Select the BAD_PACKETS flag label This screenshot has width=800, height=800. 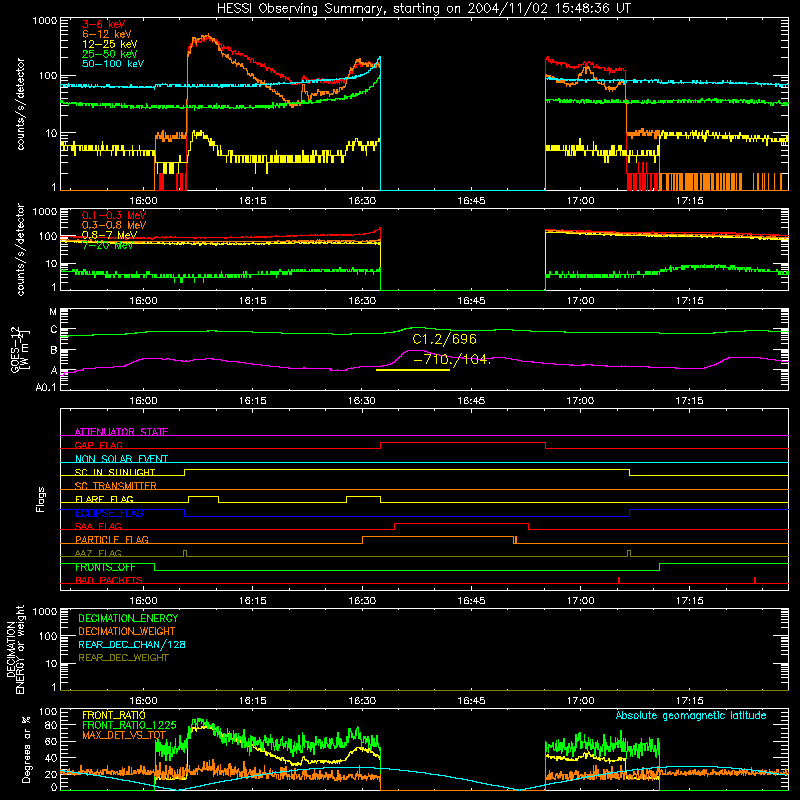109,580
